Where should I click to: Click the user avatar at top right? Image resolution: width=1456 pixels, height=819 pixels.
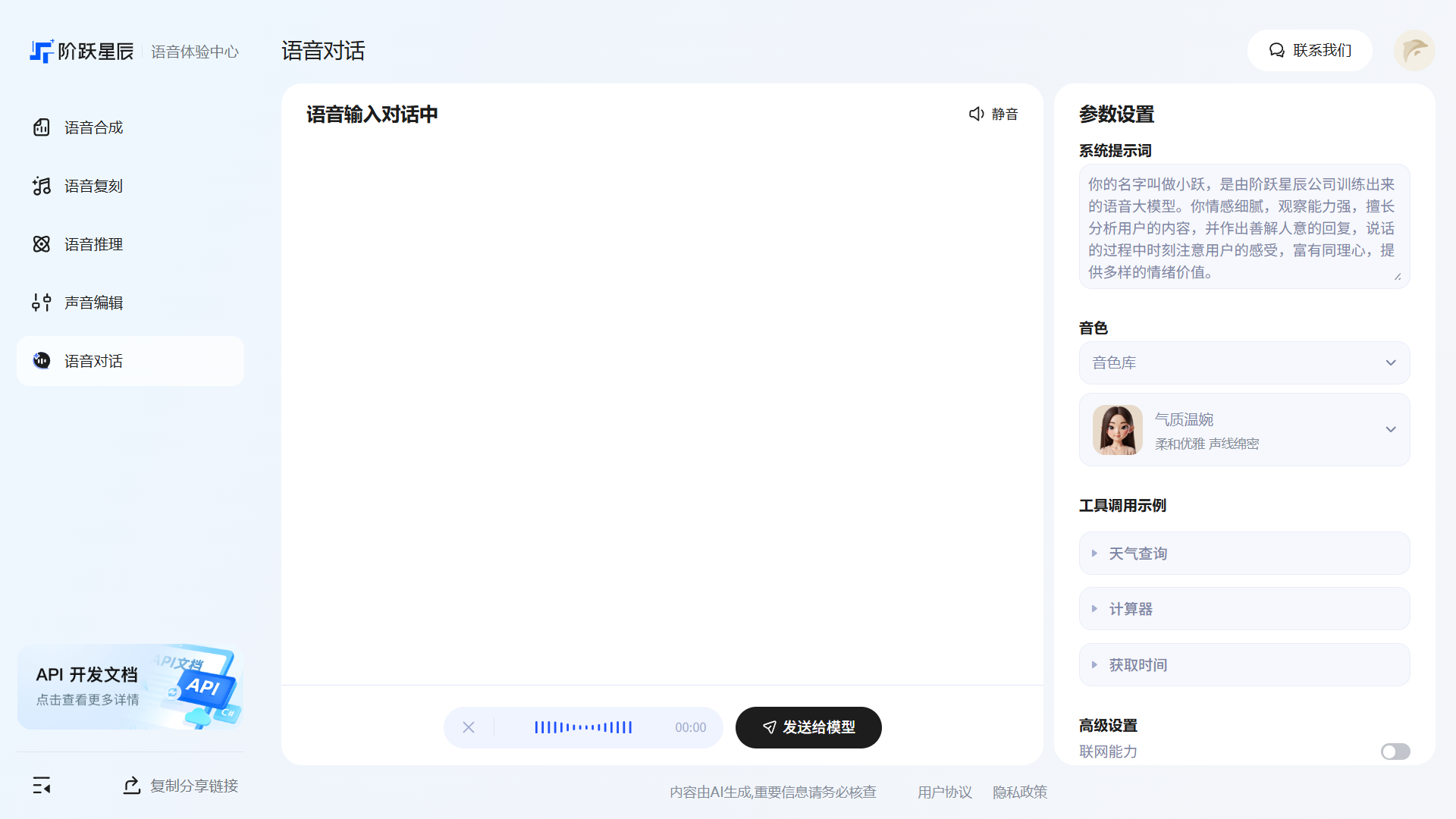point(1414,51)
